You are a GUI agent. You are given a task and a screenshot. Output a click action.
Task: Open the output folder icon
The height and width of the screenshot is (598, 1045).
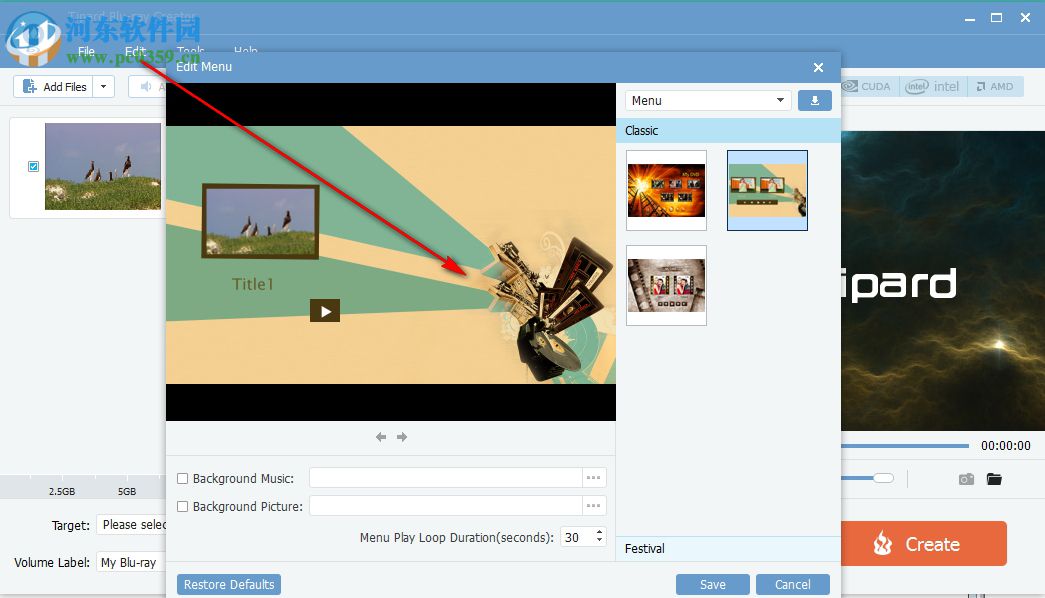click(x=995, y=480)
